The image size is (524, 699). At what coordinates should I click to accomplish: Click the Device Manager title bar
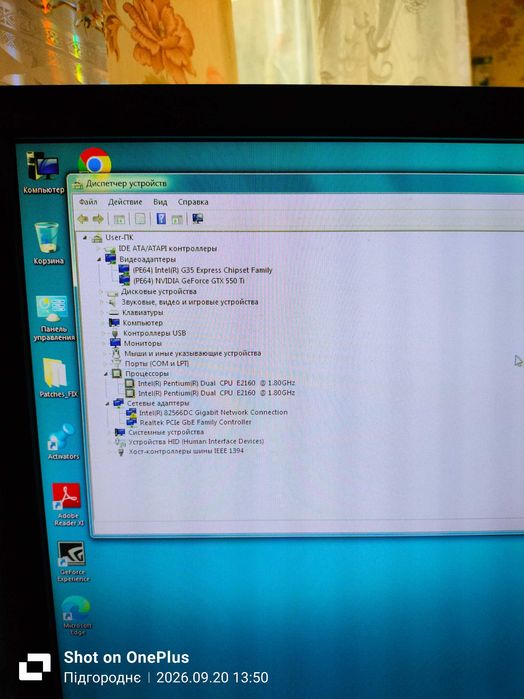coord(297,183)
